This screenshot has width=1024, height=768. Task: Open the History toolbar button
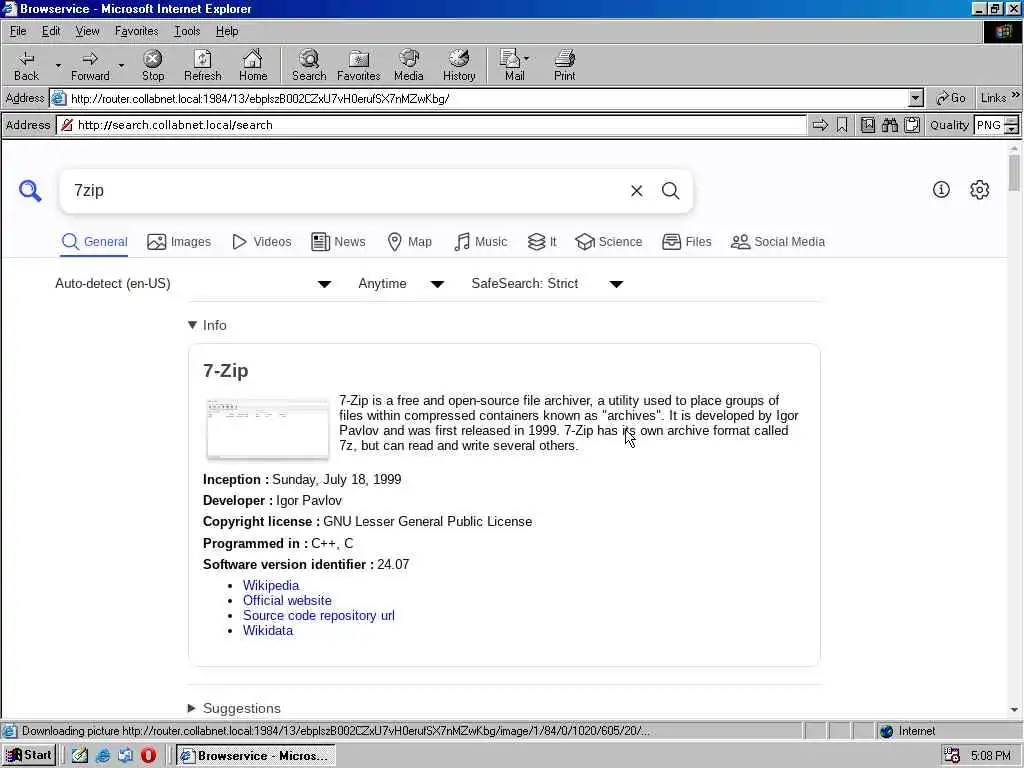(x=459, y=65)
